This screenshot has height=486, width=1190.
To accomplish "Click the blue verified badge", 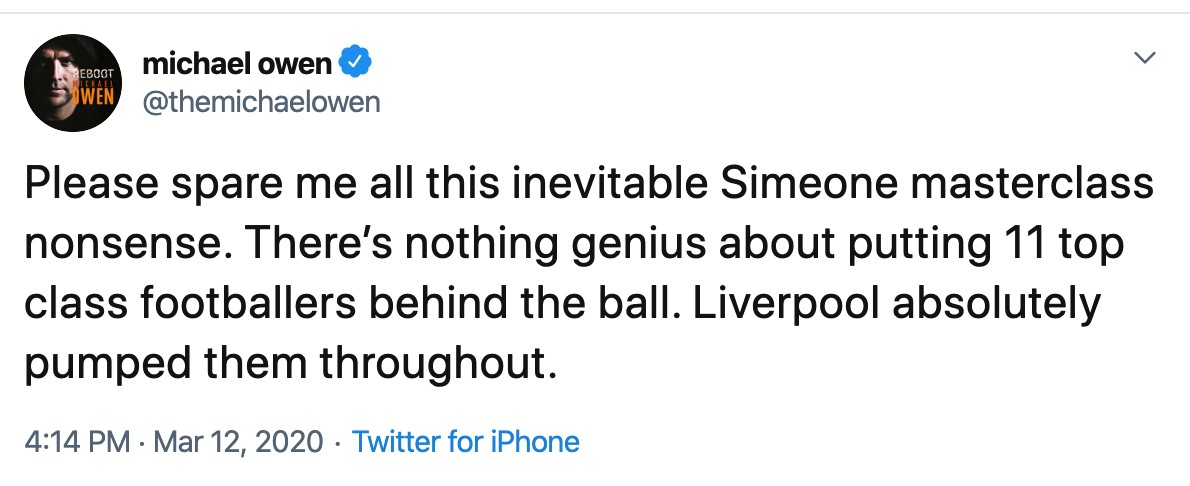I will (x=356, y=64).
